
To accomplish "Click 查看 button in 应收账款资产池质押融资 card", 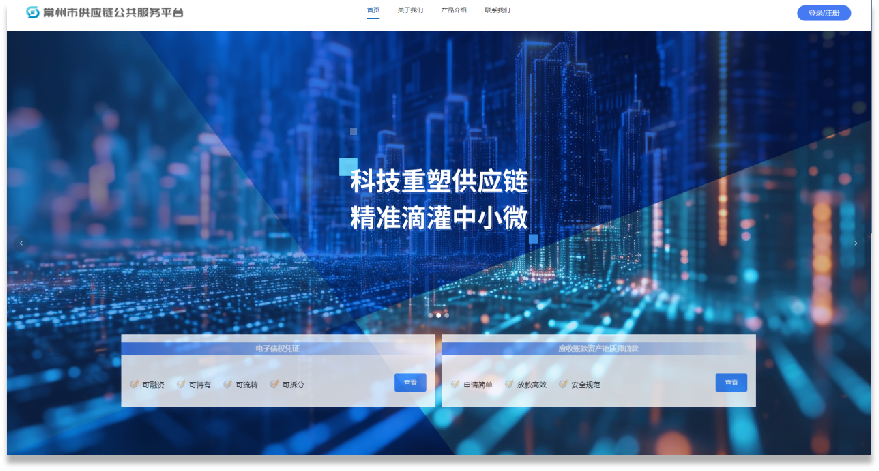I will click(x=731, y=382).
